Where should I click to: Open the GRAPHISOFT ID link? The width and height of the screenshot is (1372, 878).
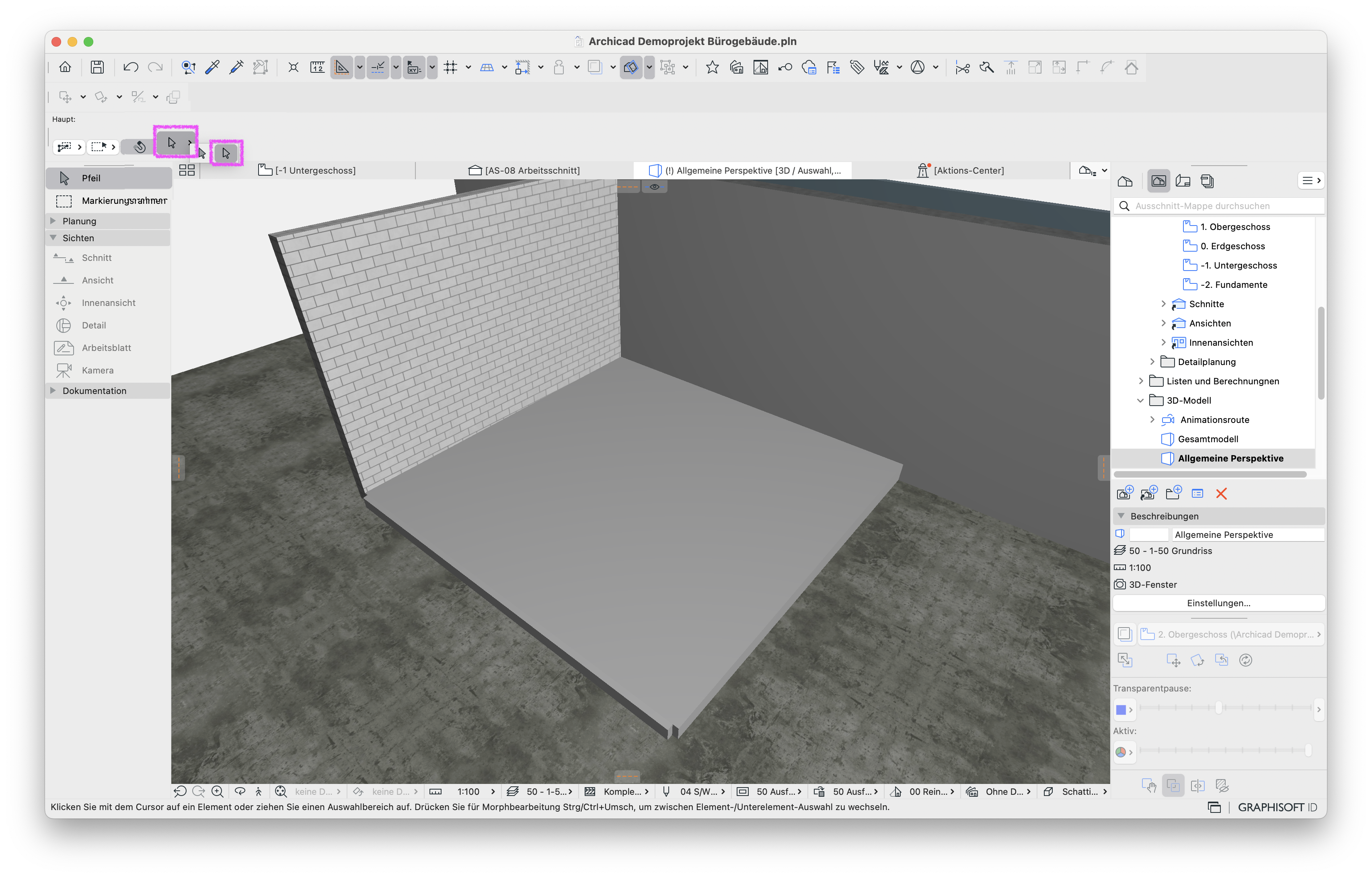(1278, 807)
